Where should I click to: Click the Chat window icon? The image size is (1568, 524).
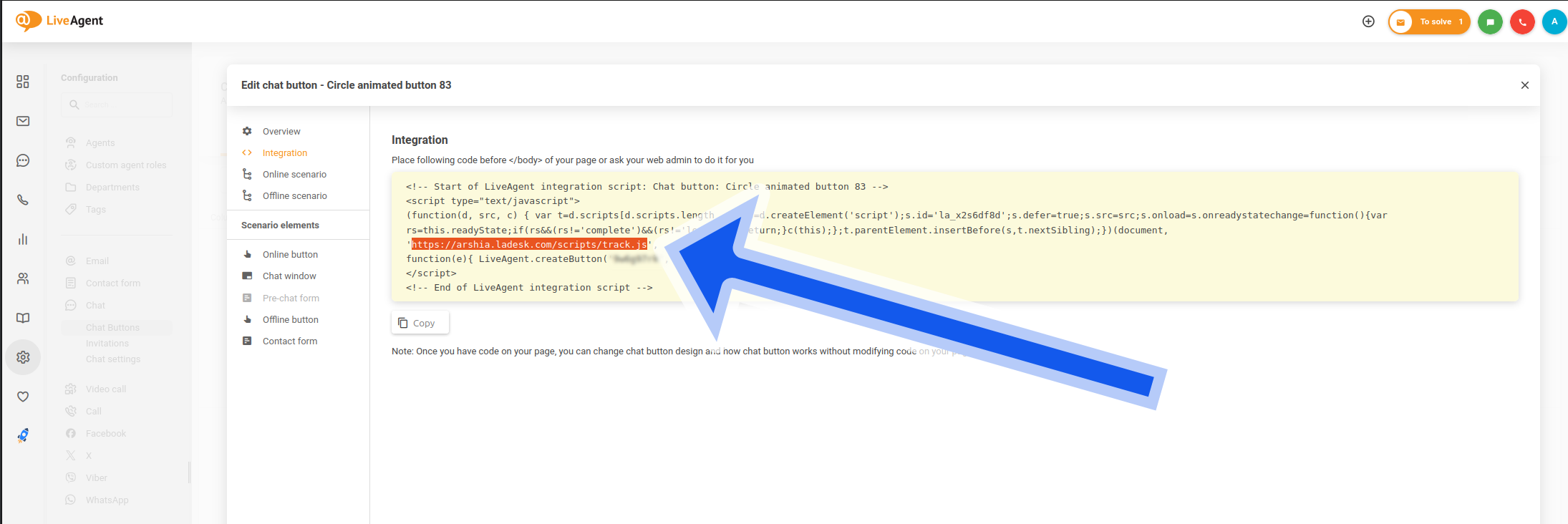point(247,276)
